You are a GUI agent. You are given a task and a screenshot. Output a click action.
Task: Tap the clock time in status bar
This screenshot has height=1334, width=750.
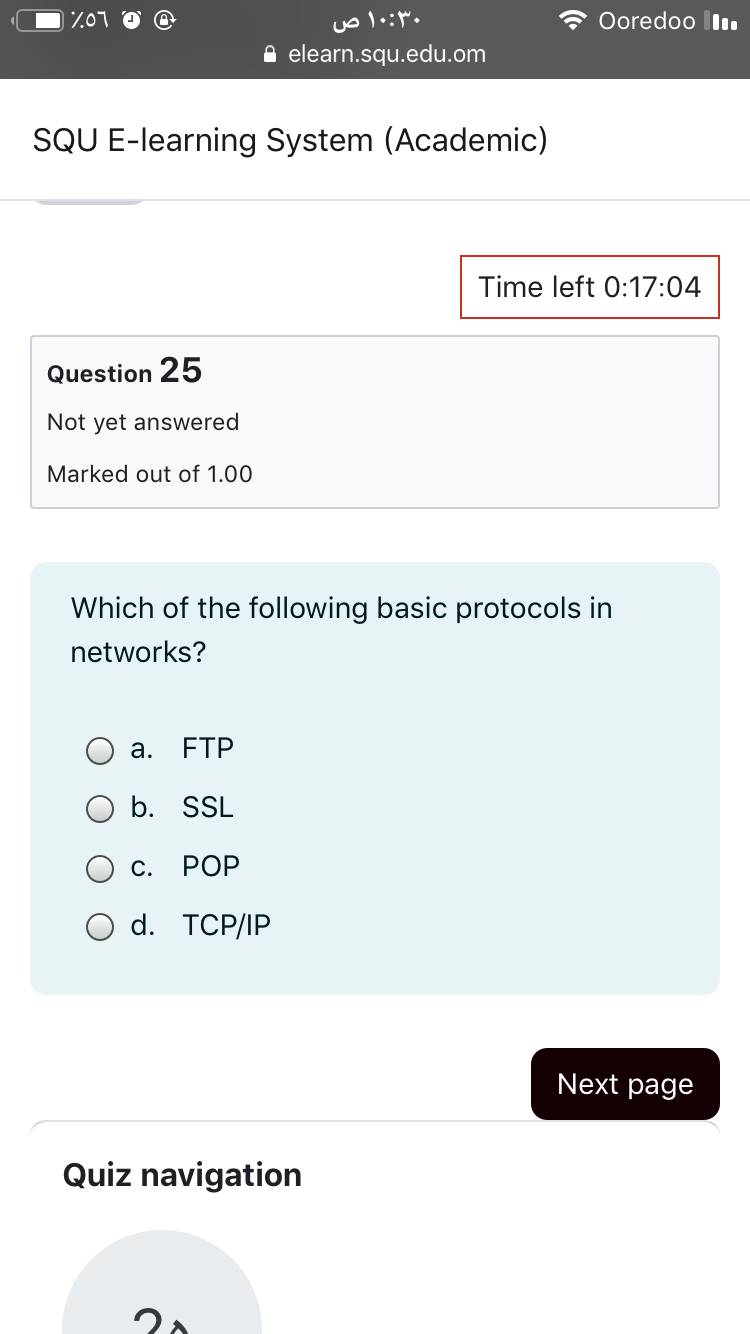375,20
